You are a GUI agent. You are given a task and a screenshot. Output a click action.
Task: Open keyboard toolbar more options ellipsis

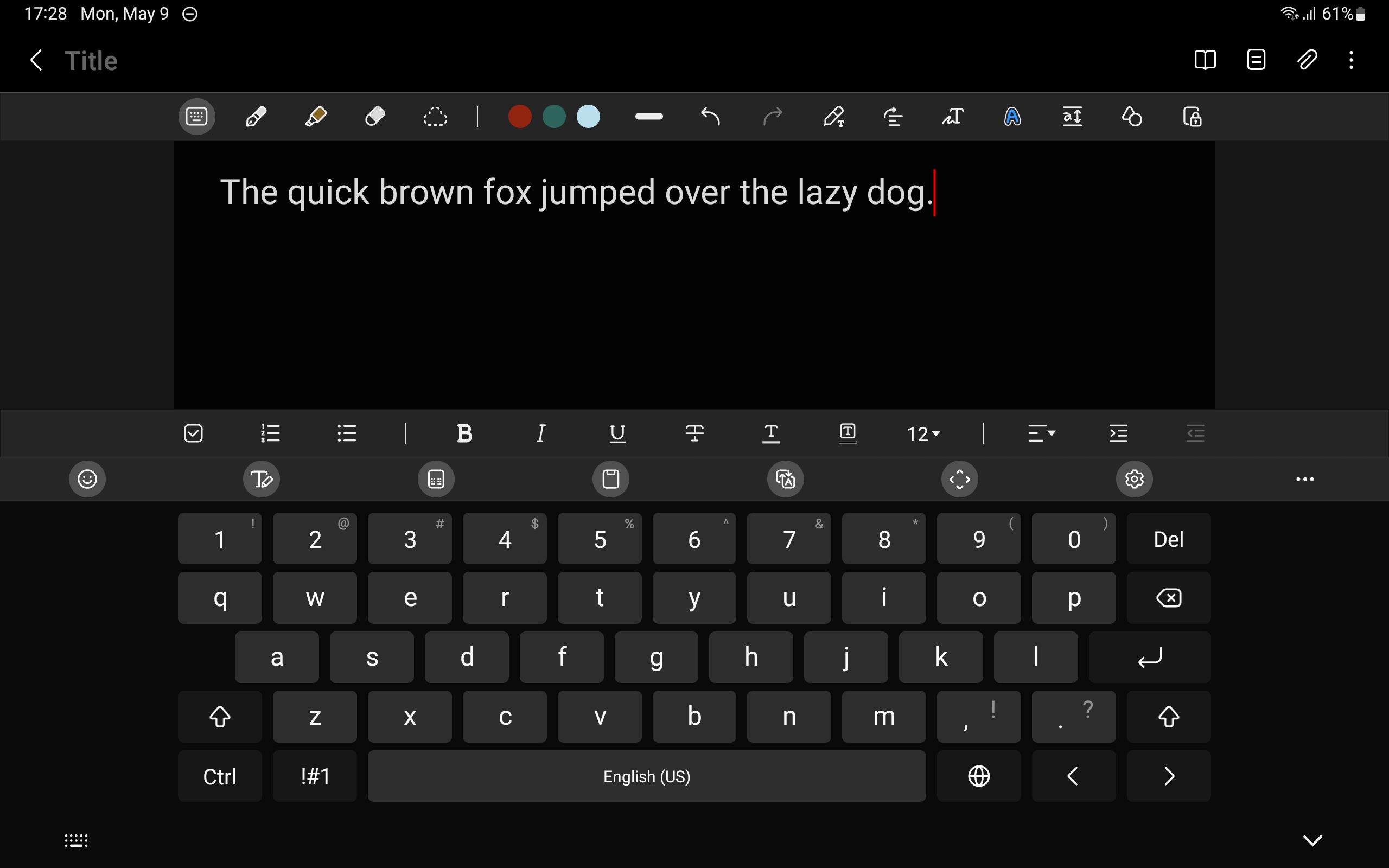pos(1304,479)
